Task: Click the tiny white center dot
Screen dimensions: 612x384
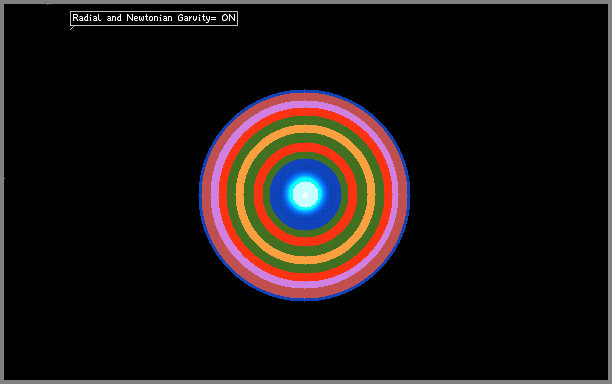Action: point(305,195)
